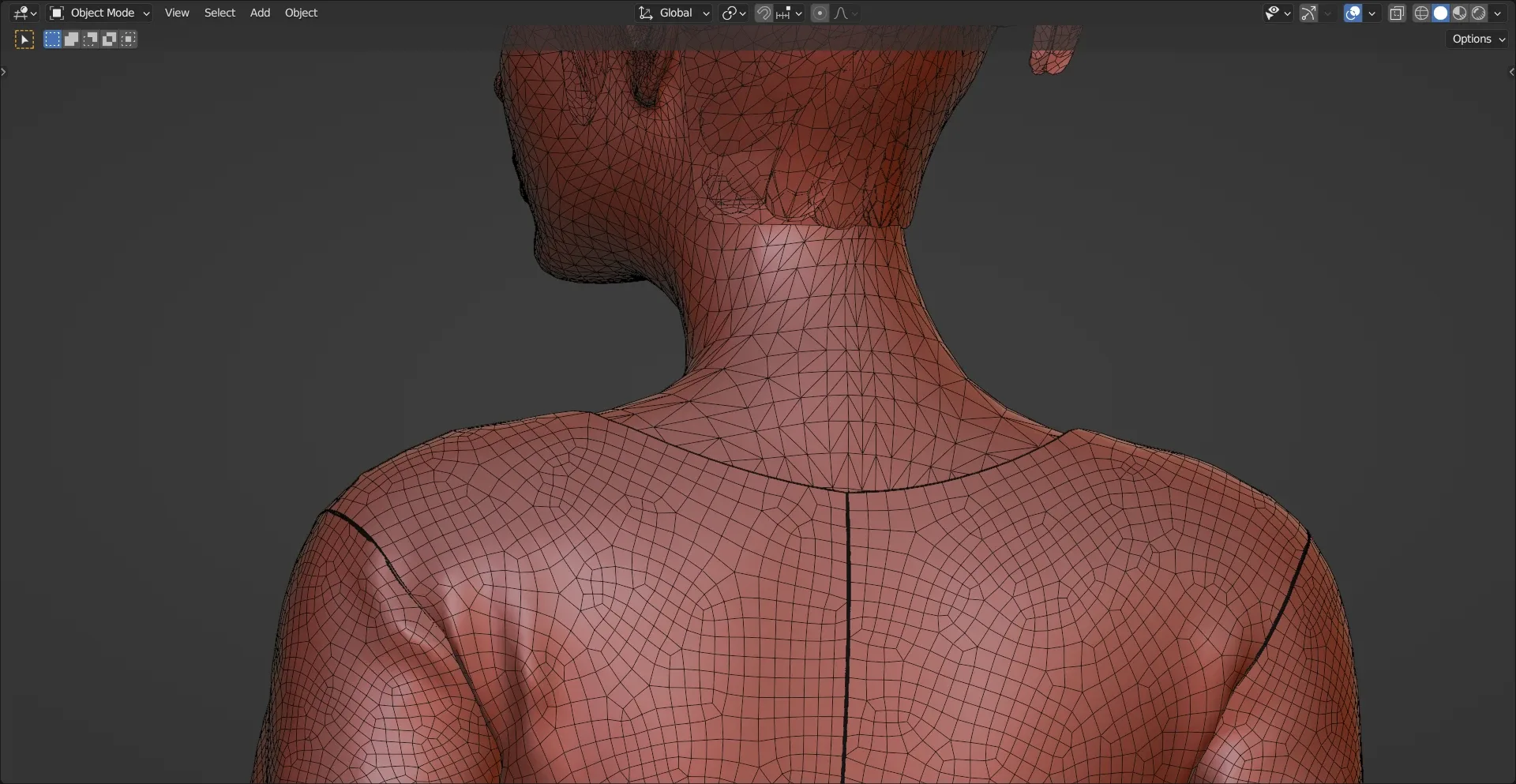The image size is (1516, 784).
Task: Open the Object Mode dropdown
Action: (99, 13)
